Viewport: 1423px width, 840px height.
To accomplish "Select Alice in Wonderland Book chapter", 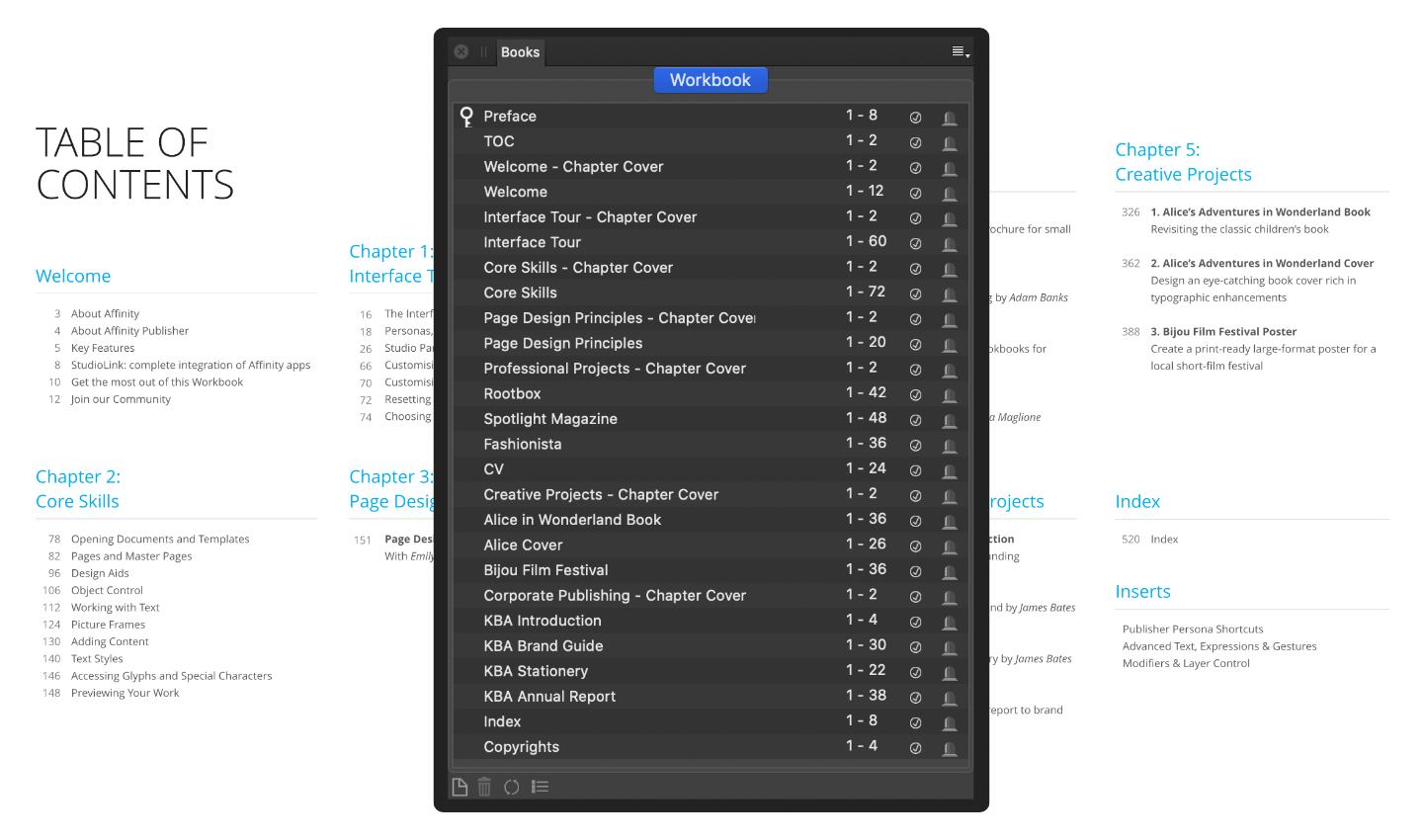I will coord(710,520).
